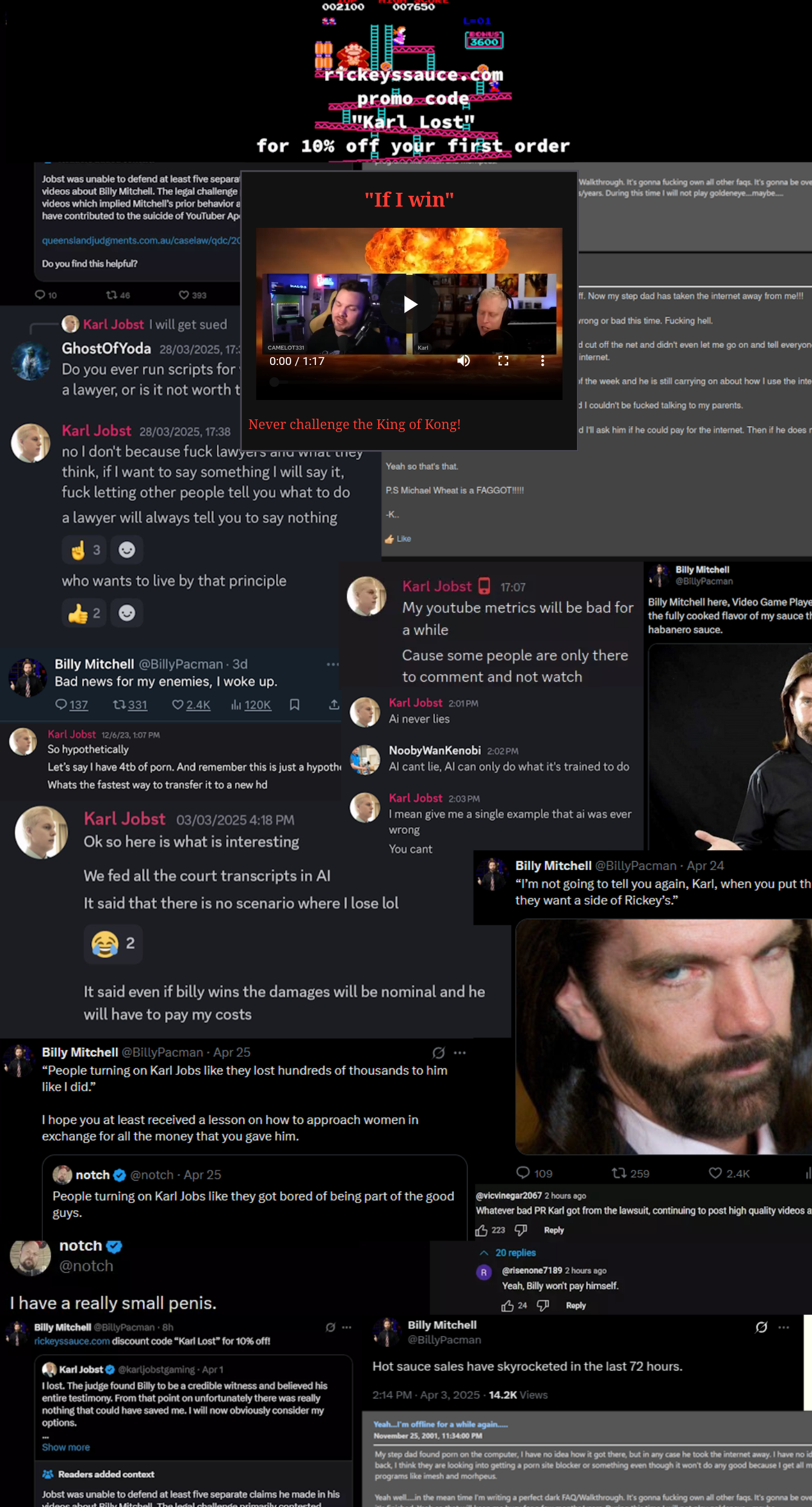812x1507 pixels.
Task: Add the crying-laughing emoji reaction showing 2
Action: pyautogui.click(x=113, y=943)
